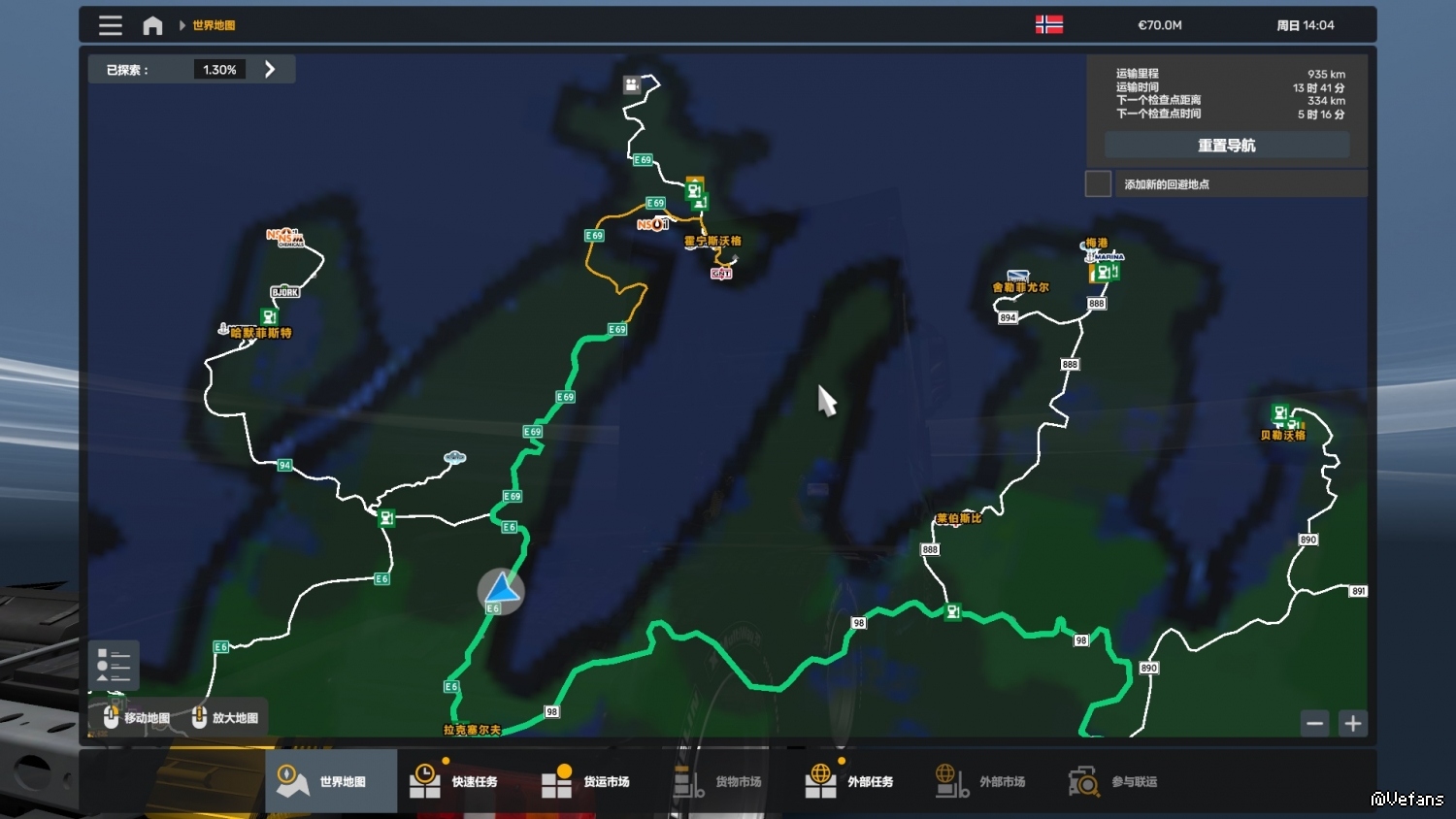Click company logo above 舍勒菲尤尔 label
Viewport: 1456px width, 819px height.
[1017, 277]
